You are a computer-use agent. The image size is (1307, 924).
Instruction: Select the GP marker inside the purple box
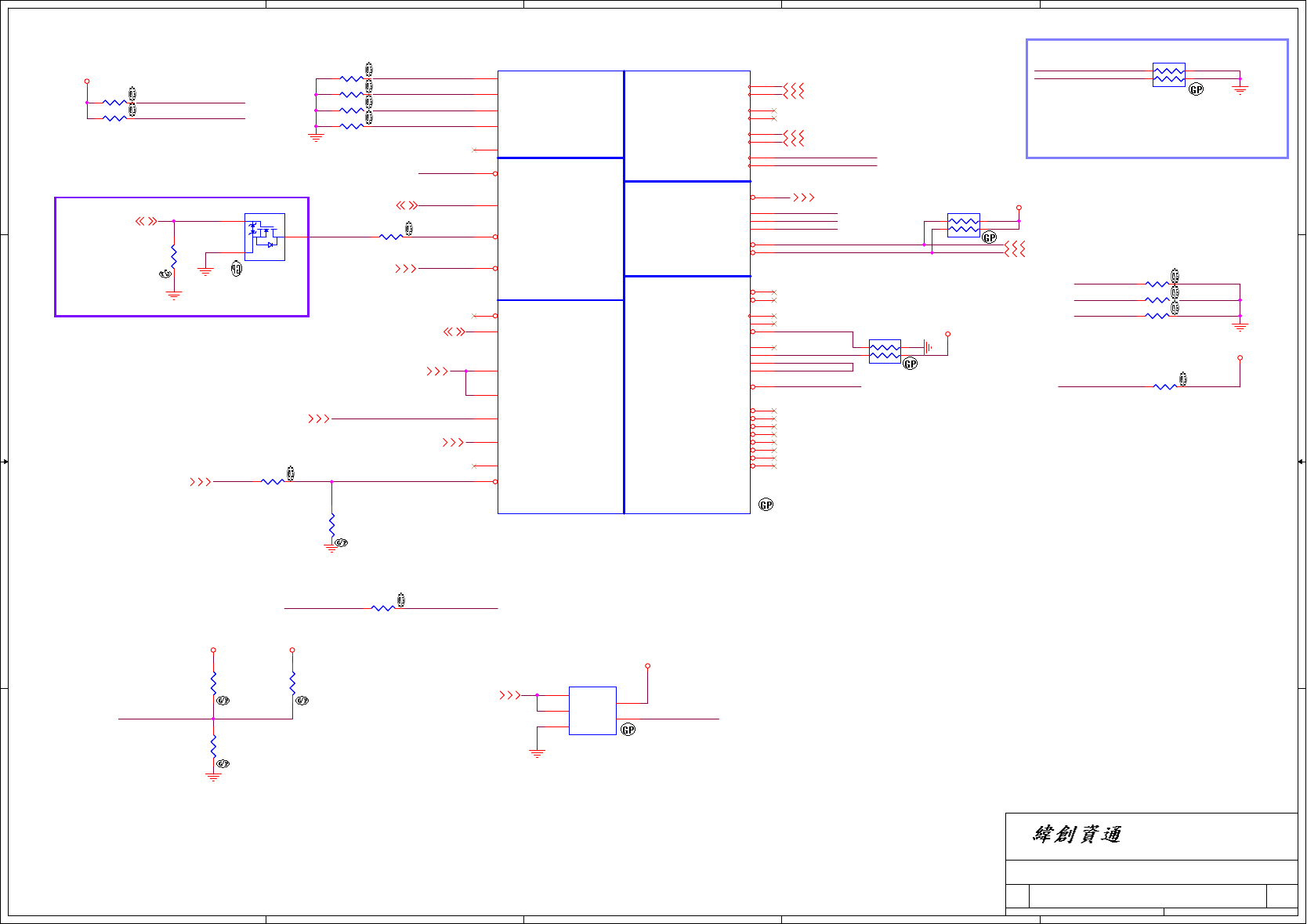[x=237, y=270]
